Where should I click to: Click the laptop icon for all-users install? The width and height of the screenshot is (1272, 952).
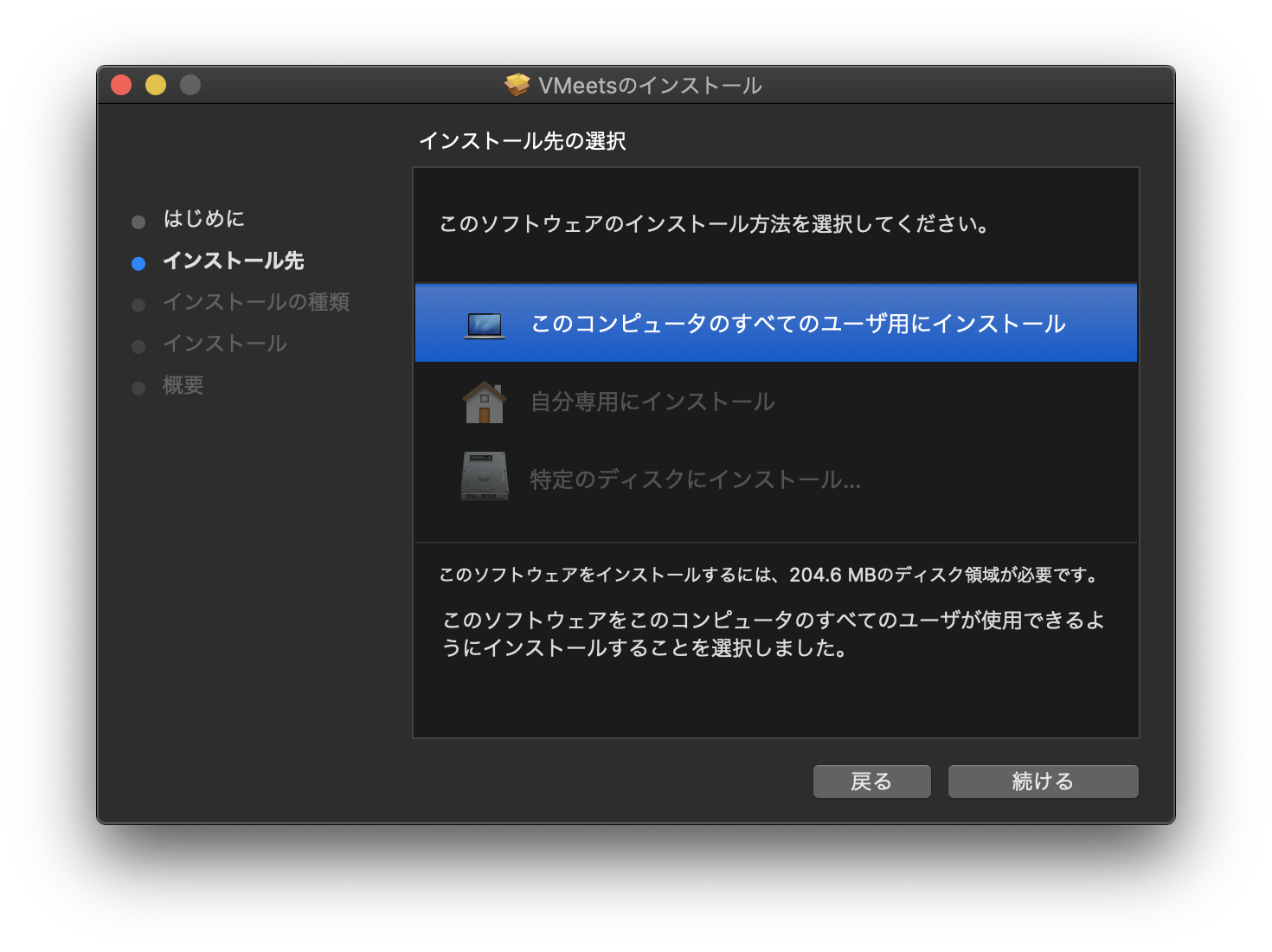pos(485,325)
